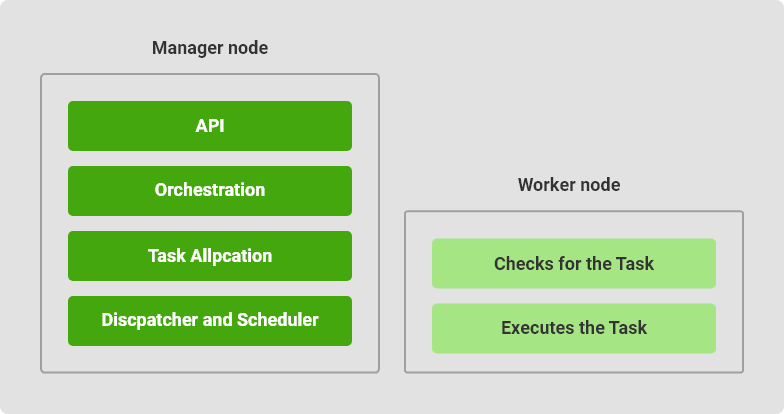The width and height of the screenshot is (784, 414).
Task: Click the word Manager in the heading
Action: 188,48
